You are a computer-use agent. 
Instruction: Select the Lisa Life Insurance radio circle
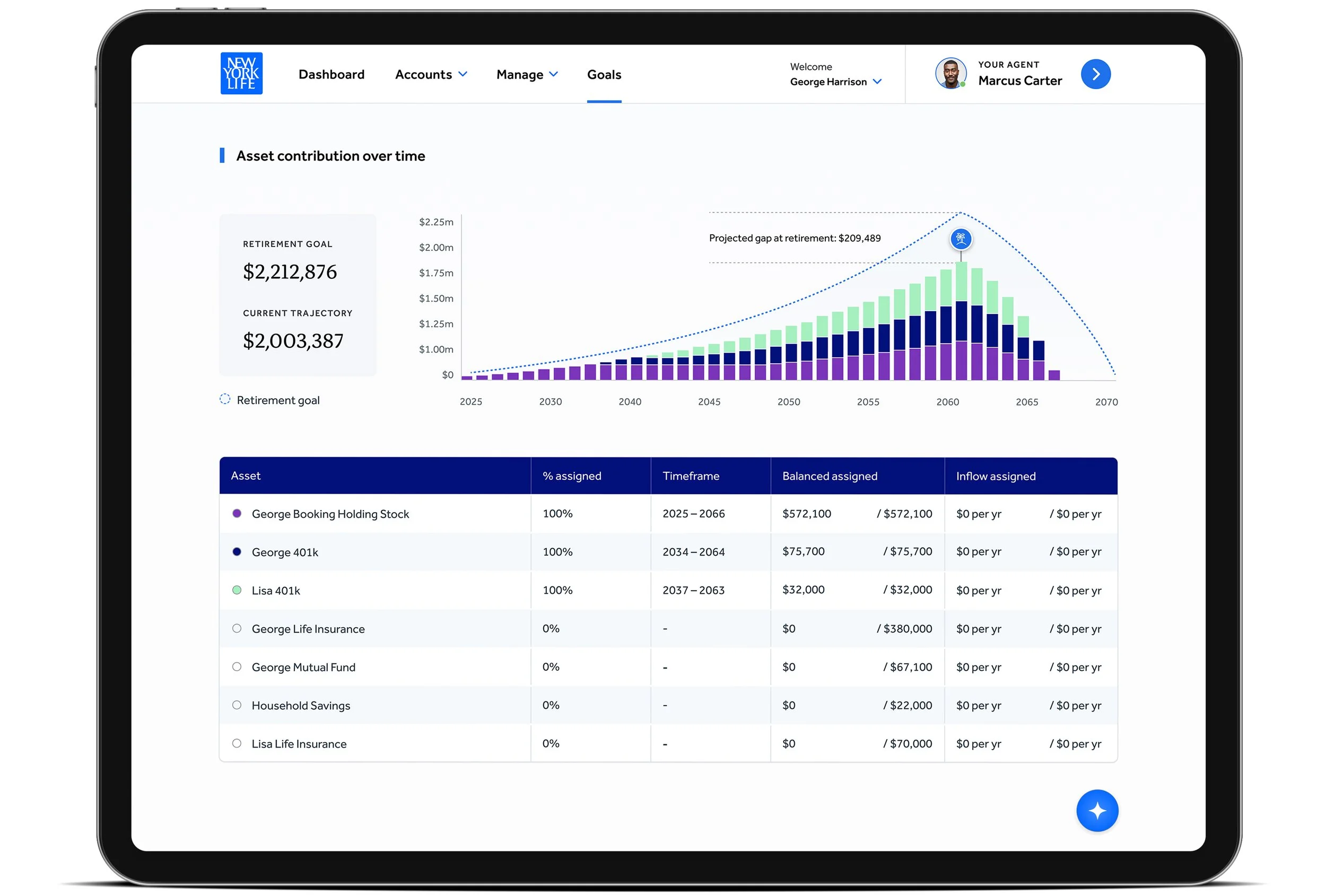[x=237, y=743]
